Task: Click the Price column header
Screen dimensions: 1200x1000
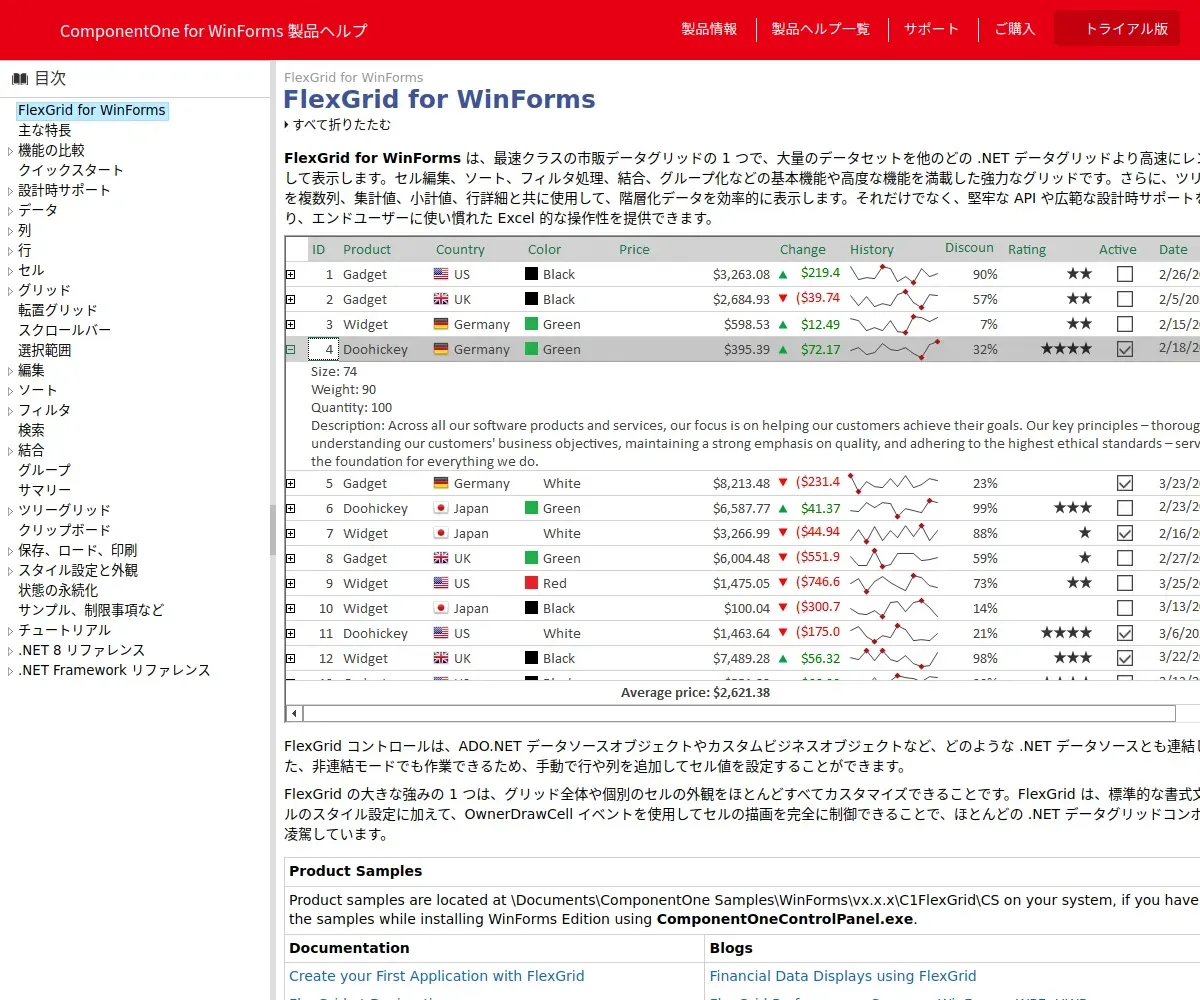Action: pyautogui.click(x=634, y=250)
